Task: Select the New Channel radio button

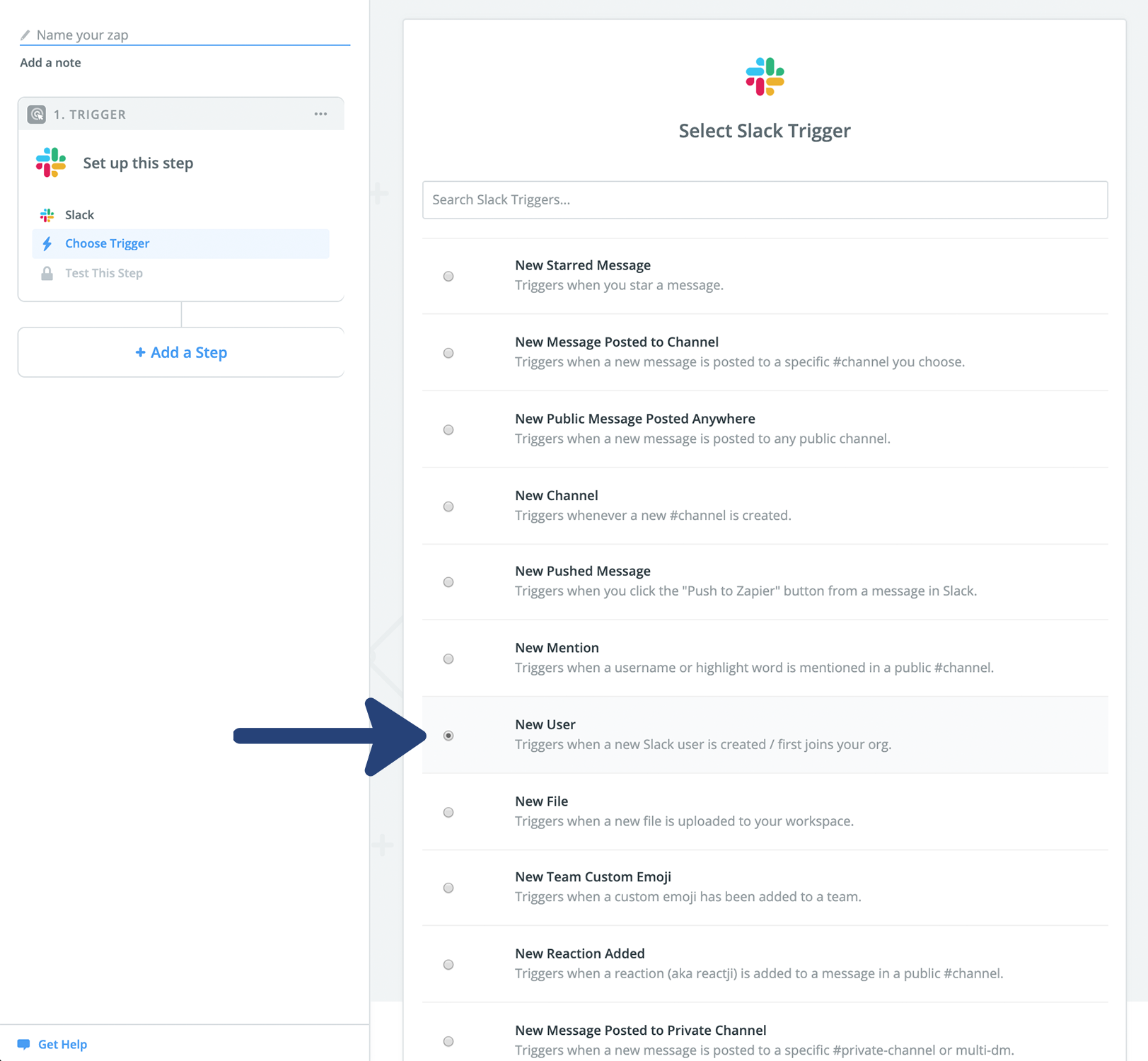Action: (448, 506)
